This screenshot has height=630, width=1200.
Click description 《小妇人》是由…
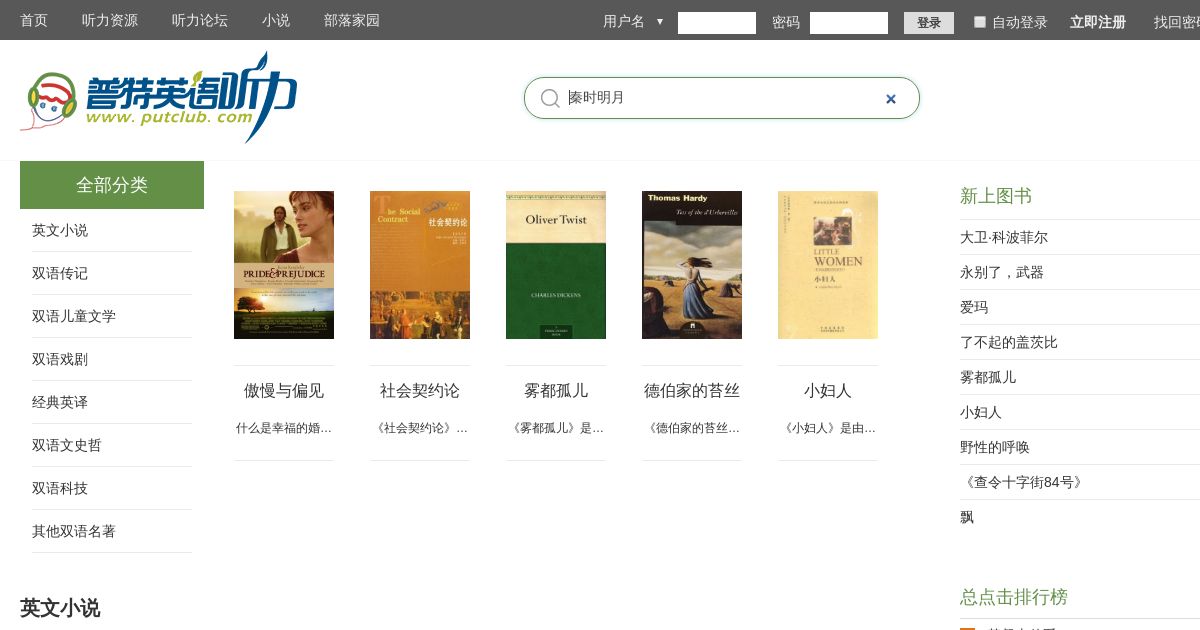tap(828, 428)
